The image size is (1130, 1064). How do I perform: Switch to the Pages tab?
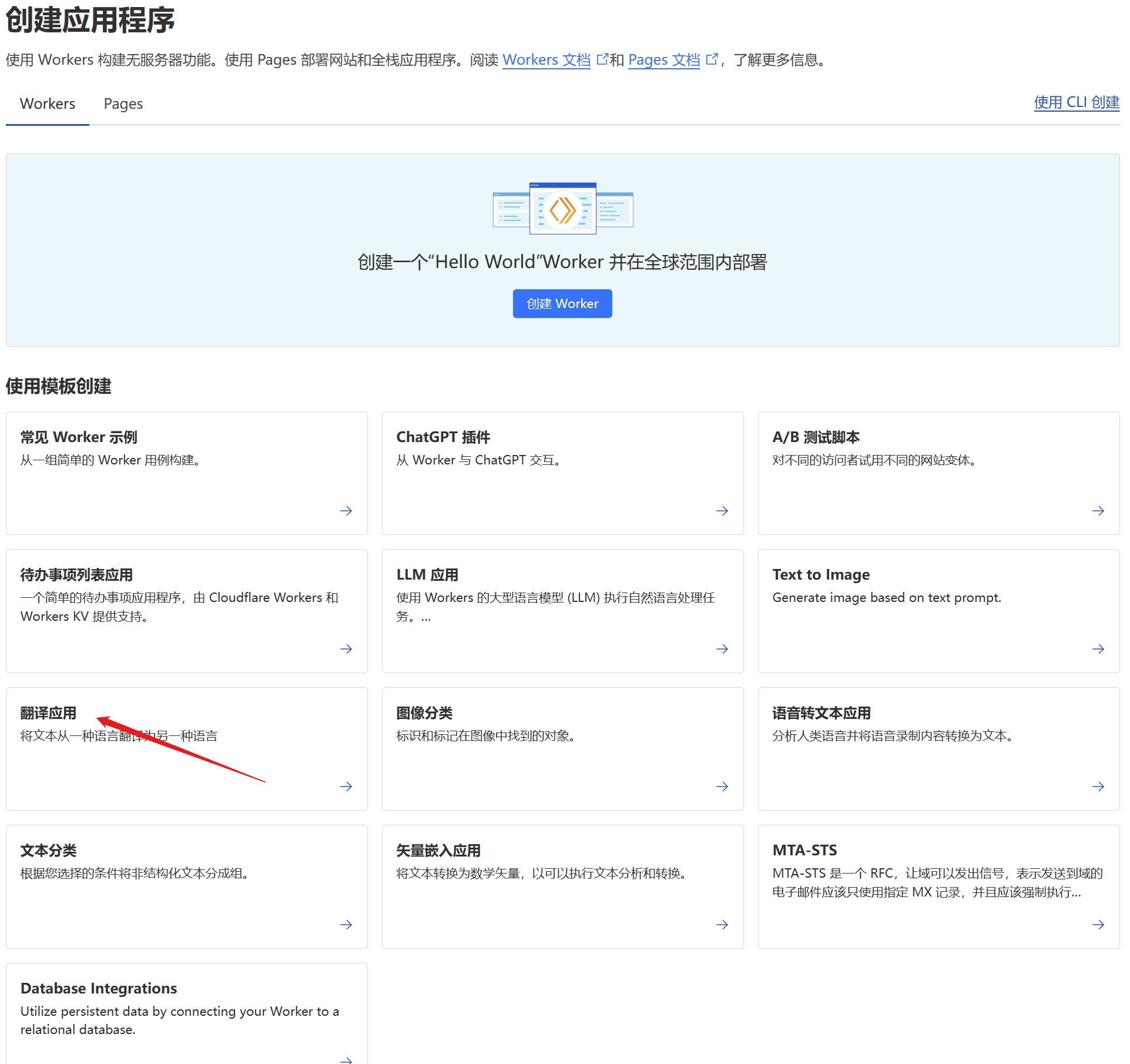pos(123,104)
